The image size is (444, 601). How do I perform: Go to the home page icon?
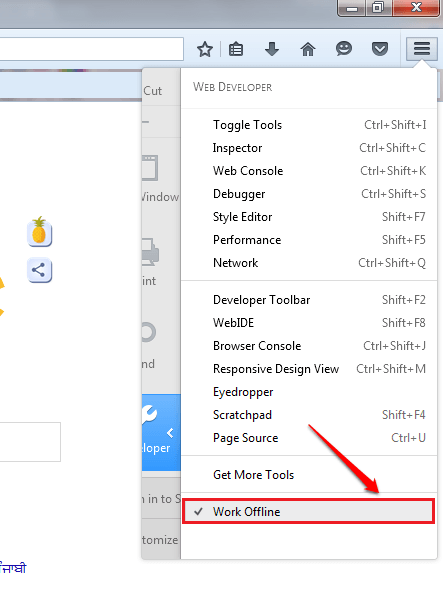(308, 49)
